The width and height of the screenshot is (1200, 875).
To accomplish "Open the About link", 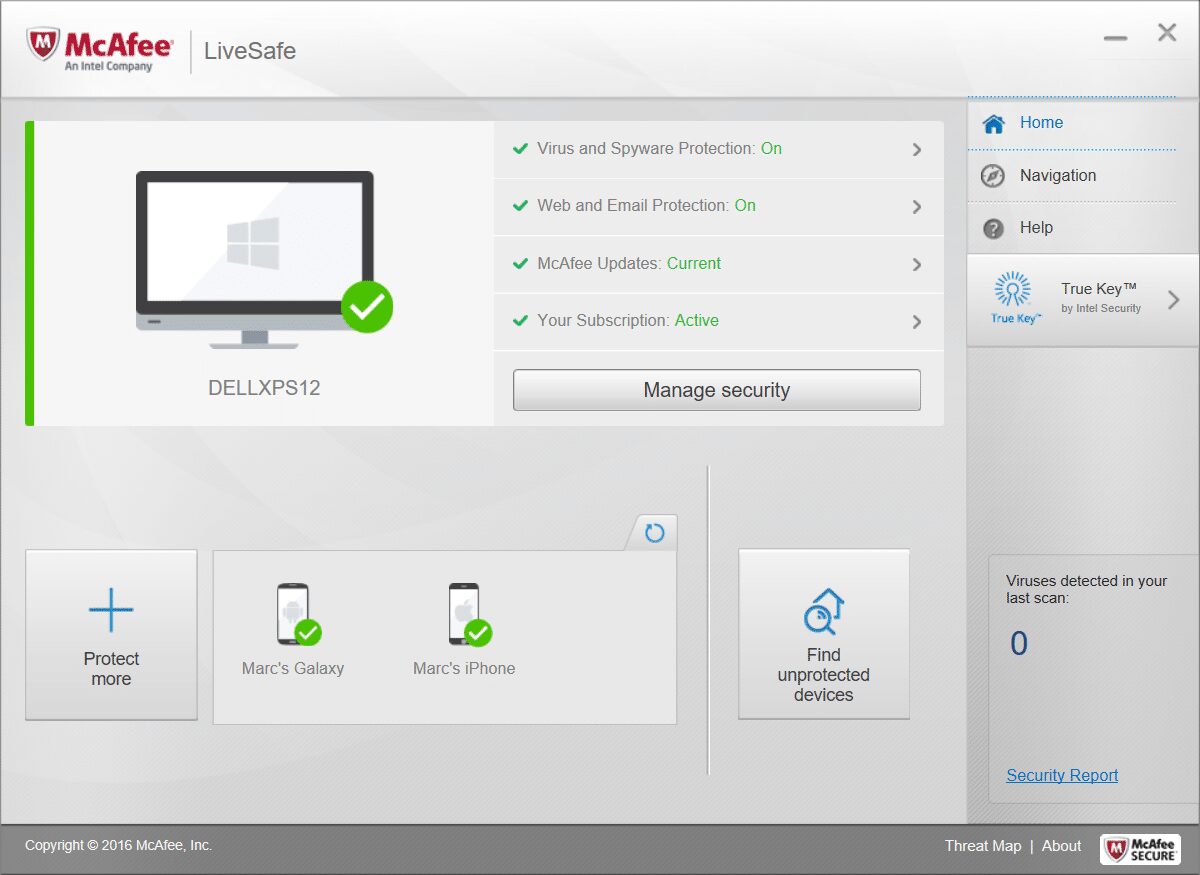I will [x=1062, y=846].
